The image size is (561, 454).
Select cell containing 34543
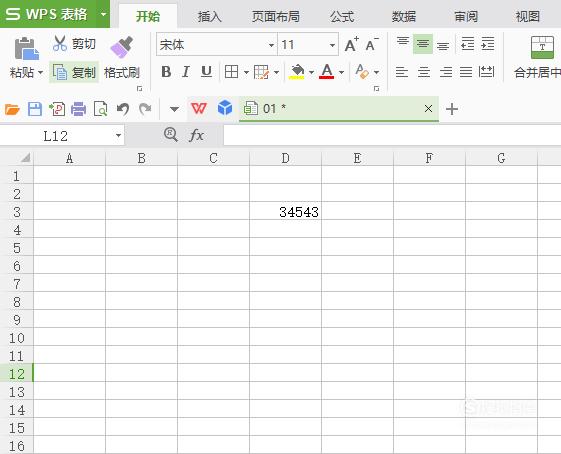[x=286, y=211]
